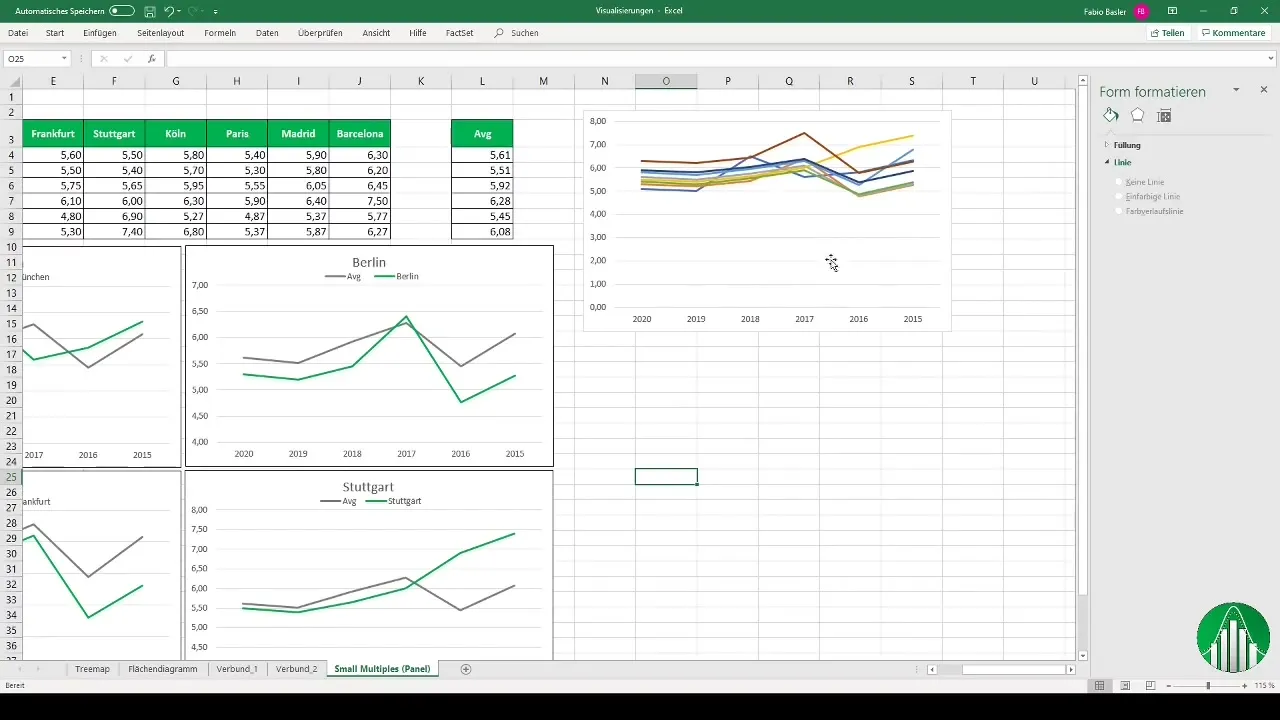Click the Avg header cell

point(482,133)
